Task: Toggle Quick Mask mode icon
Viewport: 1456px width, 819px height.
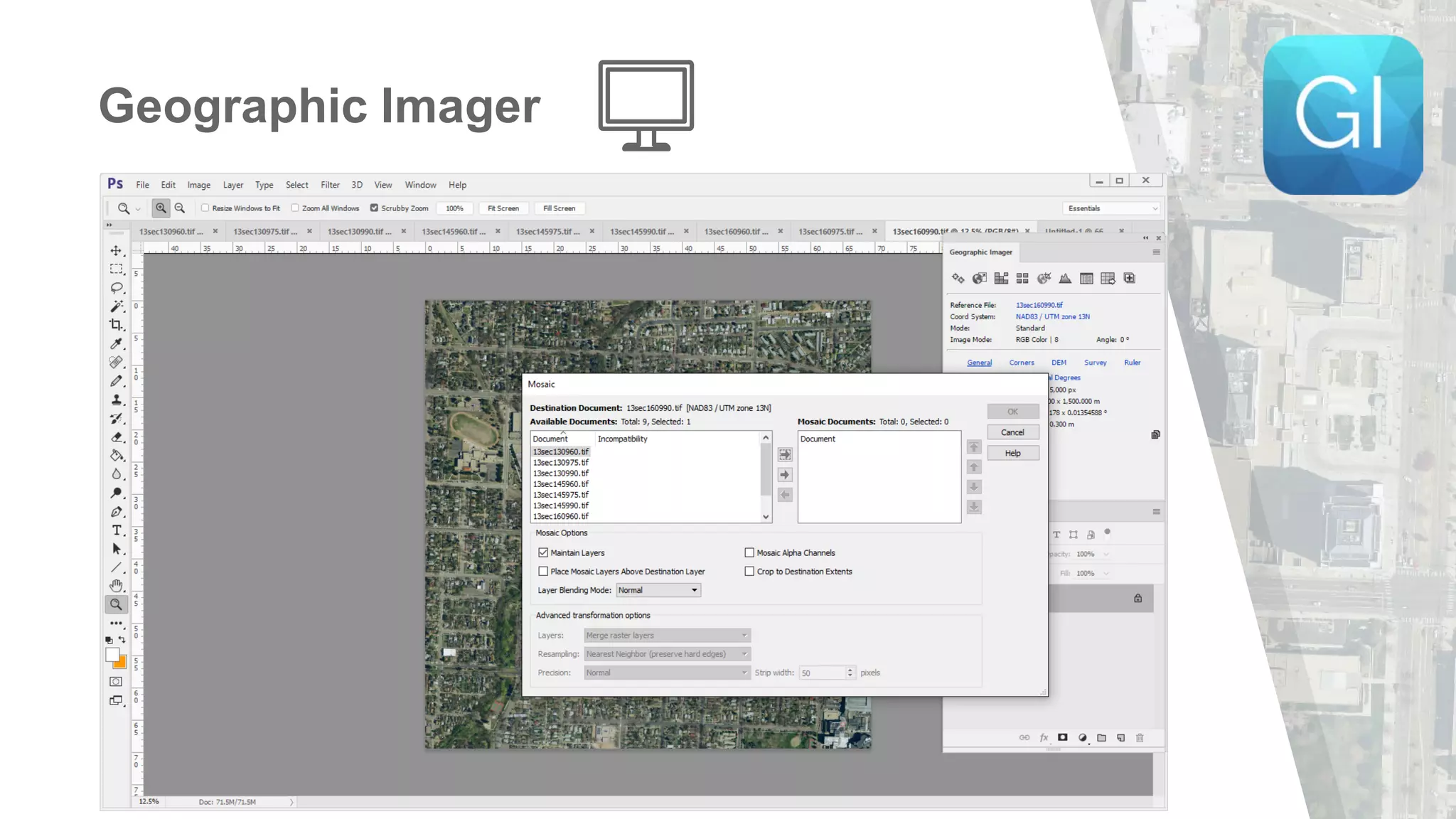Action: [x=116, y=681]
